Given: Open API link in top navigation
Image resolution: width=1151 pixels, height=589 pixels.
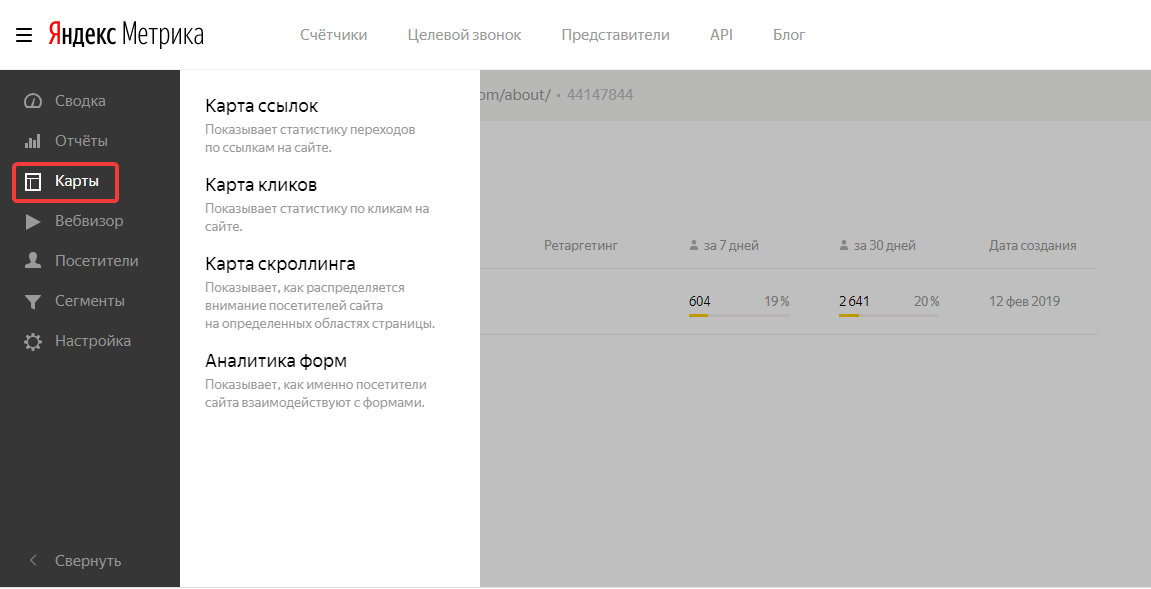Looking at the screenshot, I should [721, 35].
